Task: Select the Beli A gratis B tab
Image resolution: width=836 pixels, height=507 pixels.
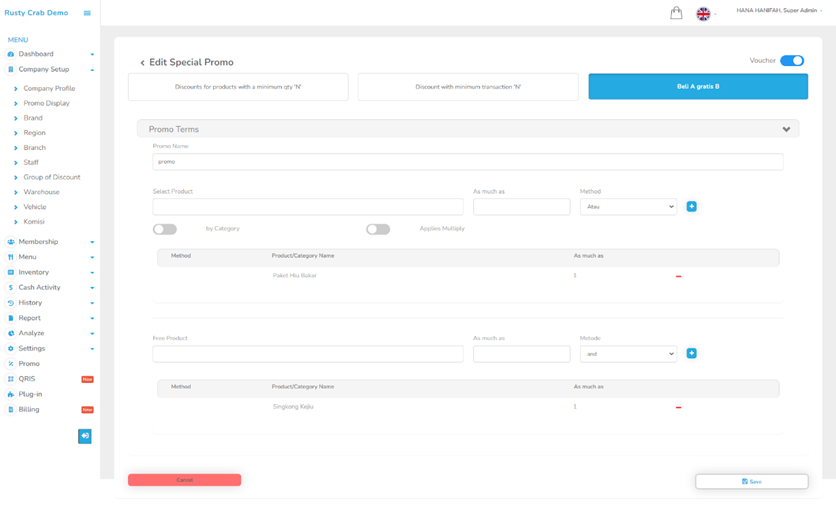Action: (x=698, y=86)
